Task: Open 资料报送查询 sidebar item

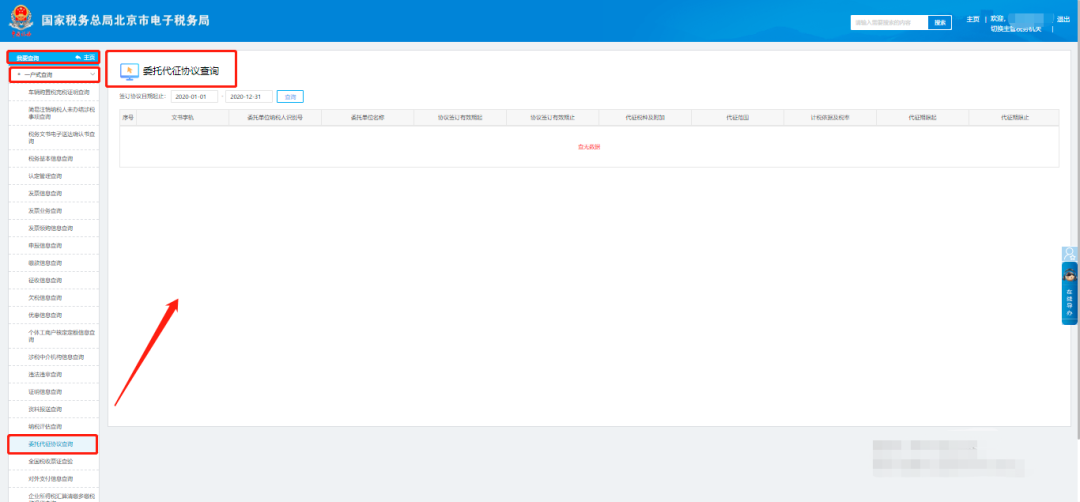Action: (45, 409)
